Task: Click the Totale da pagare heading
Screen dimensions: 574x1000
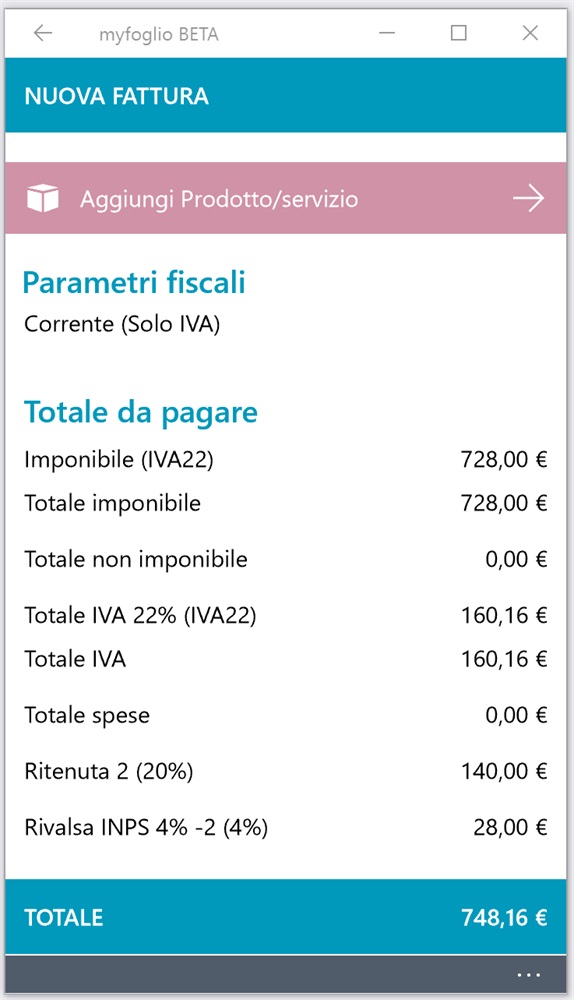Action: pos(140,413)
